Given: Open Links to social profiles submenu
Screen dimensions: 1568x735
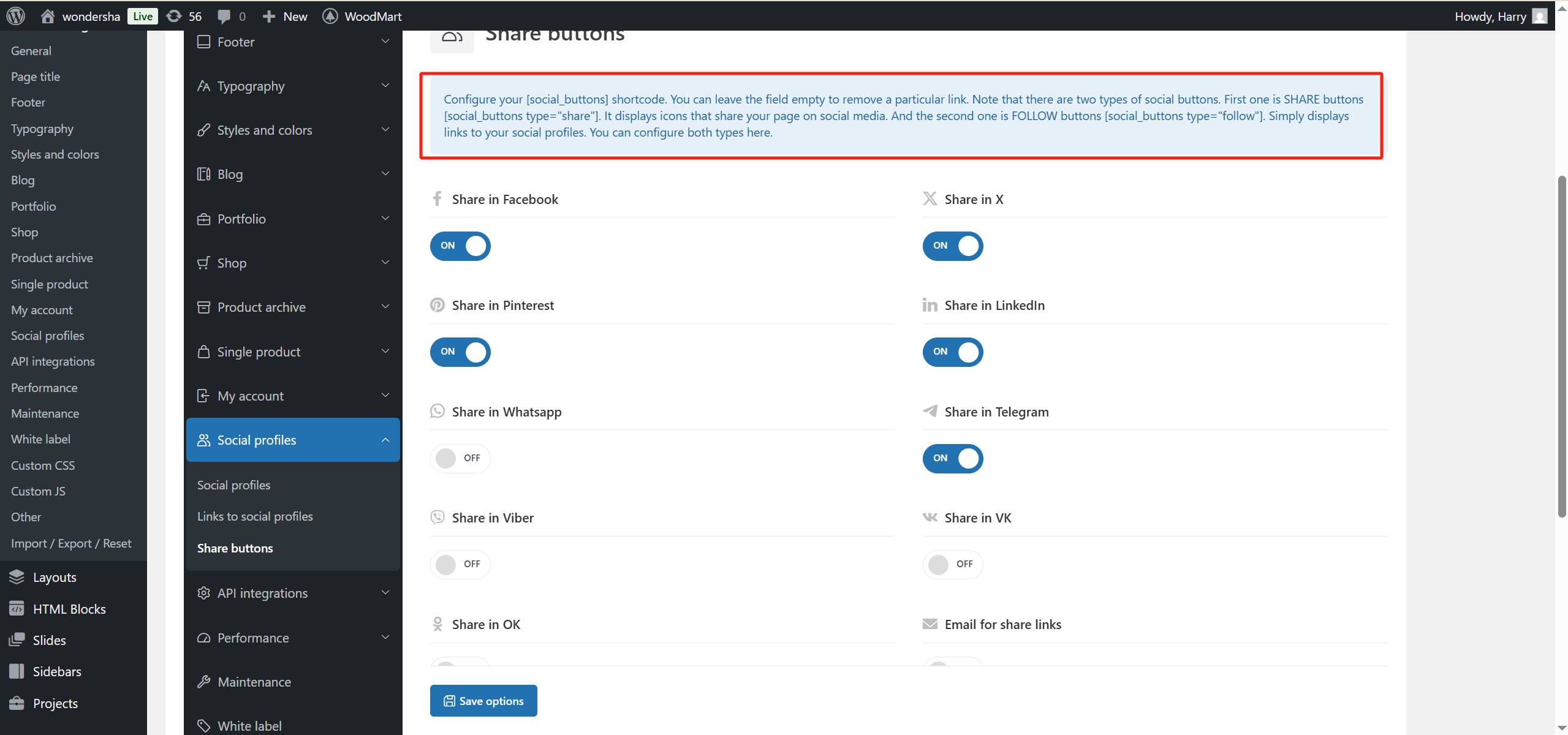Looking at the screenshot, I should tap(255, 516).
